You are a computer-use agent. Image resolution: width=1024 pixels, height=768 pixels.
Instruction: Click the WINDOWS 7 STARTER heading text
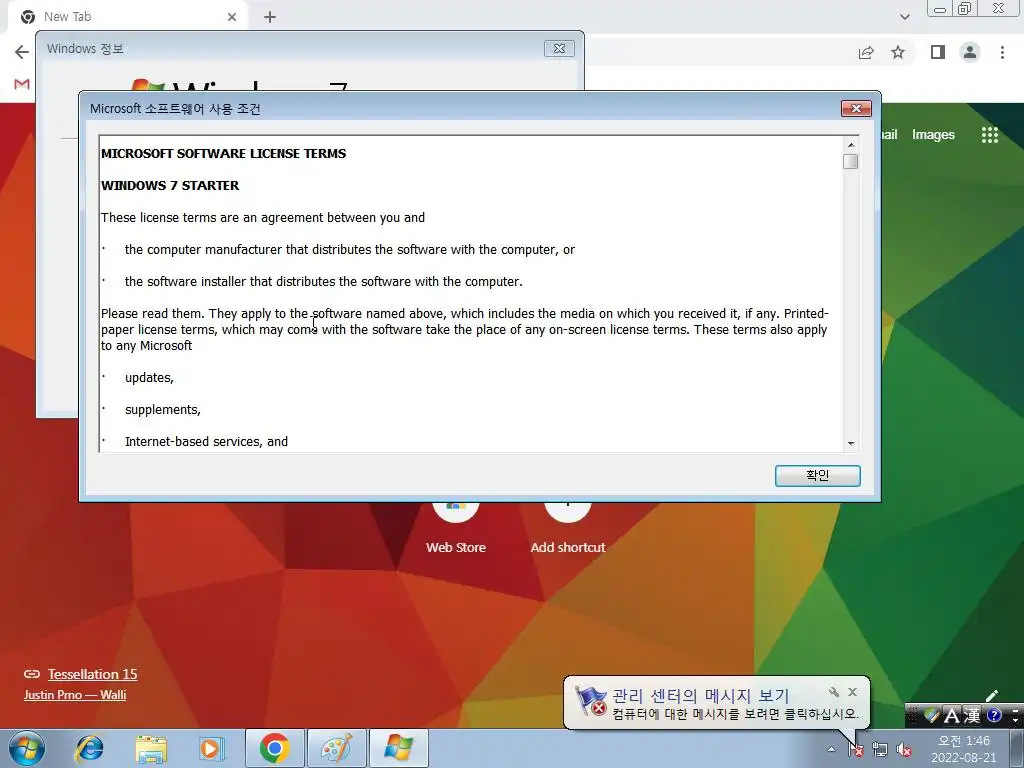pos(170,185)
